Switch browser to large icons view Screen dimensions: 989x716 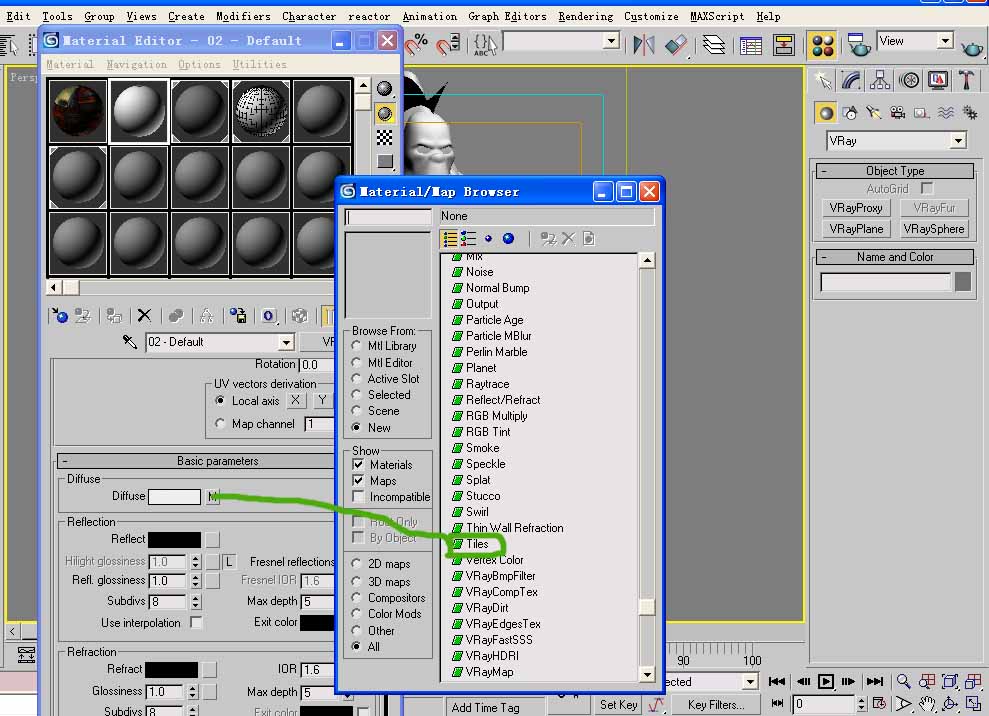pyautogui.click(x=508, y=239)
